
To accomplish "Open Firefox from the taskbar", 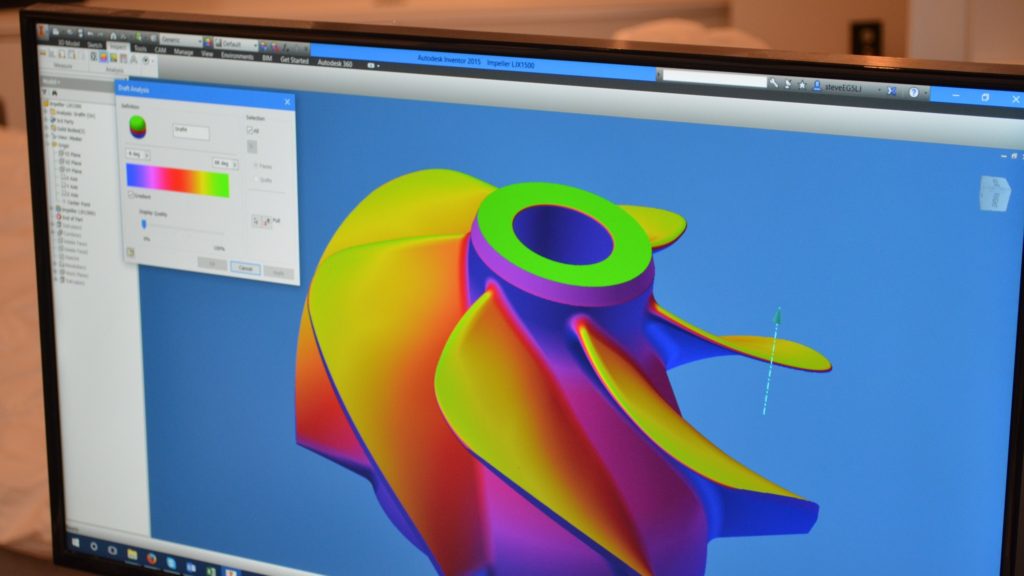I will tap(152, 559).
